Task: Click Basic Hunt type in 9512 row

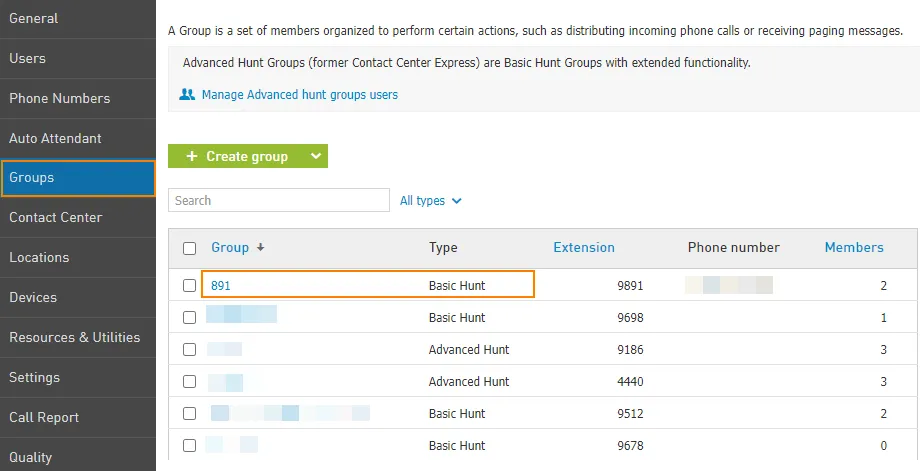Action: [457, 414]
